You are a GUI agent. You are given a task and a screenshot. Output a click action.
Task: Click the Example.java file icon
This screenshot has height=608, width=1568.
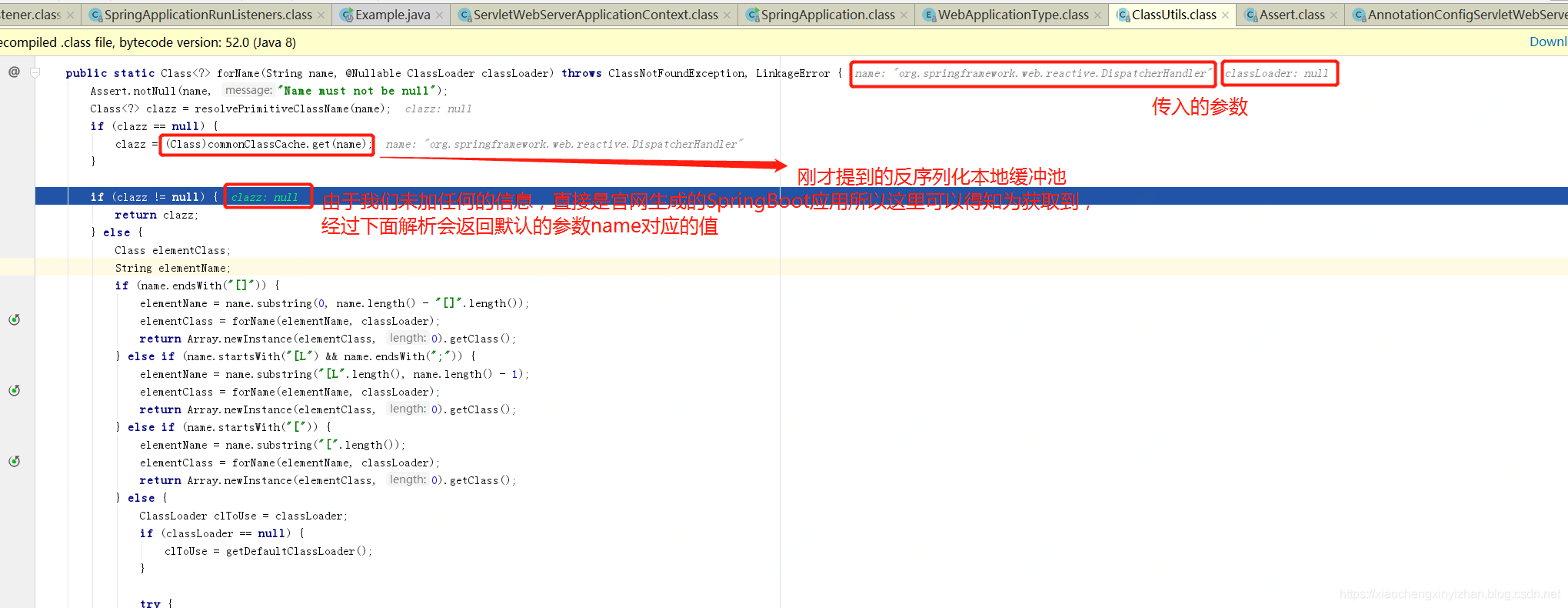coord(347,15)
